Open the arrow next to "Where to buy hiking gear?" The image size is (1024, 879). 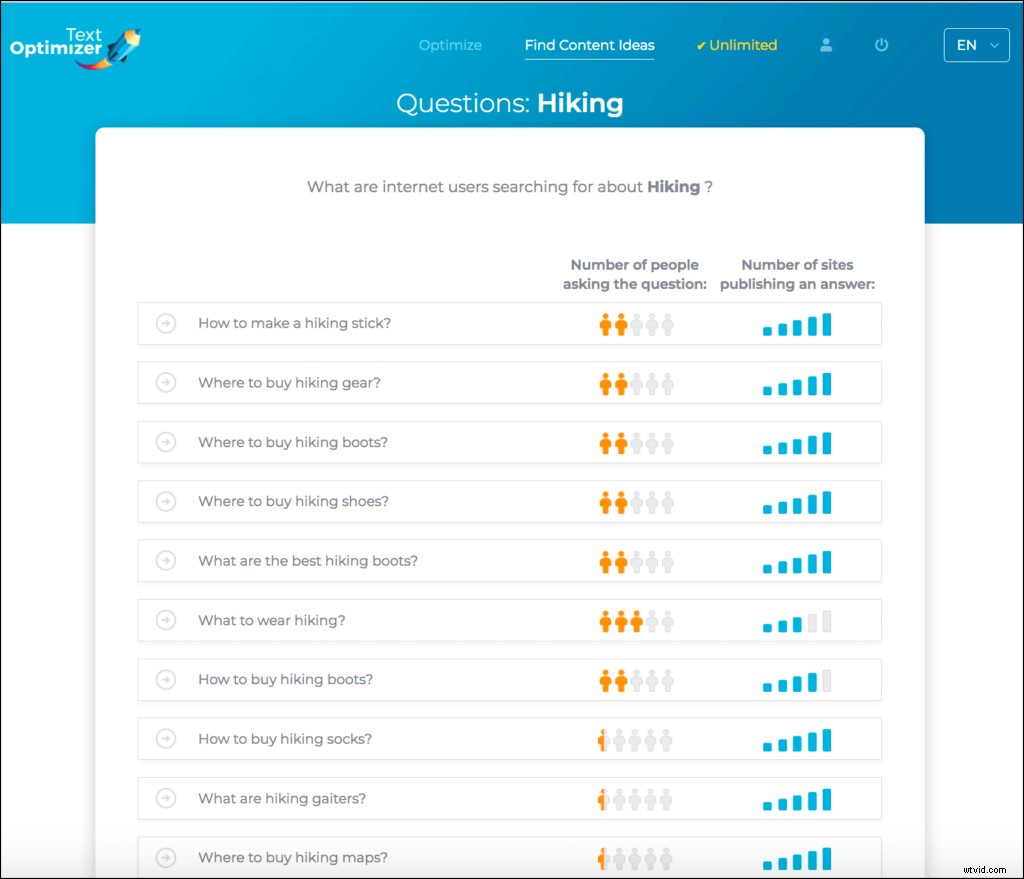tap(165, 383)
